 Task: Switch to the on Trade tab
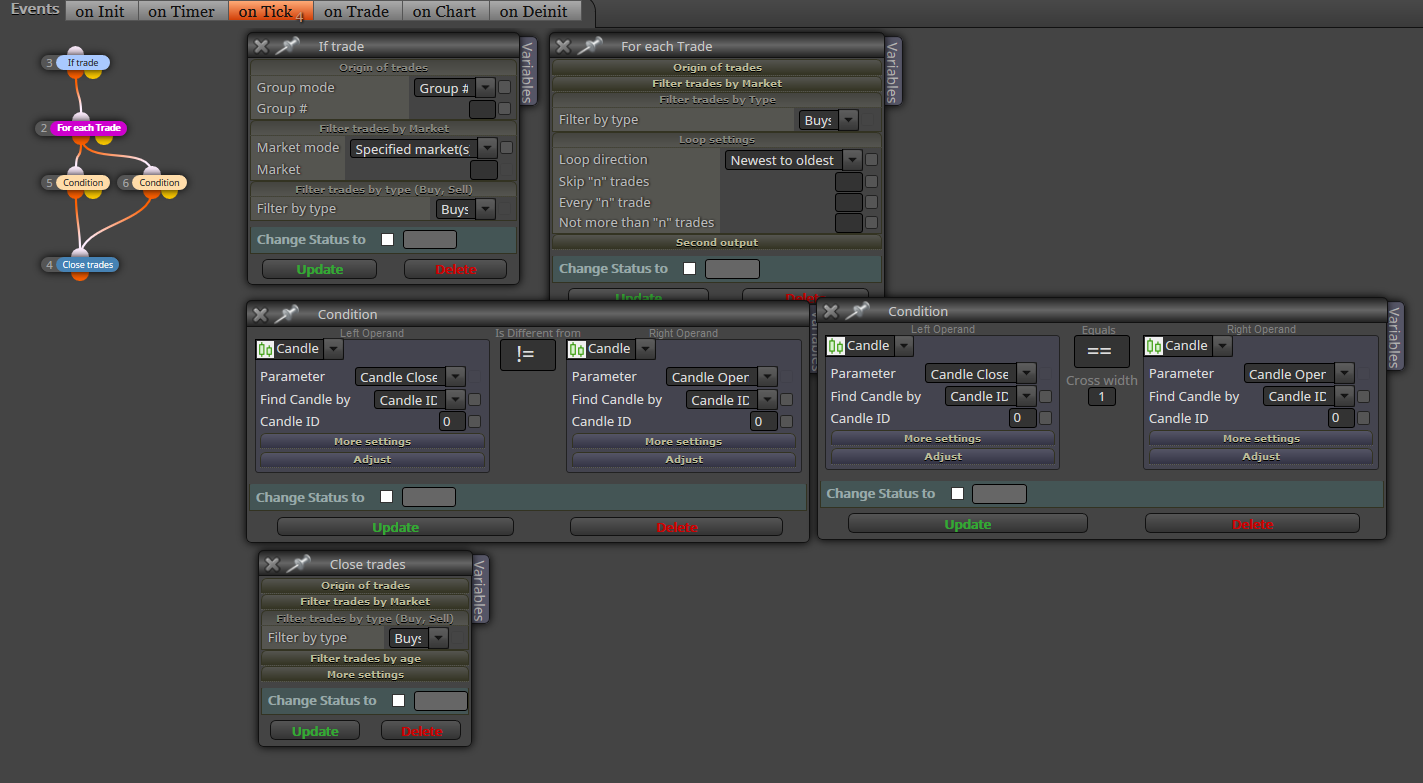point(357,12)
